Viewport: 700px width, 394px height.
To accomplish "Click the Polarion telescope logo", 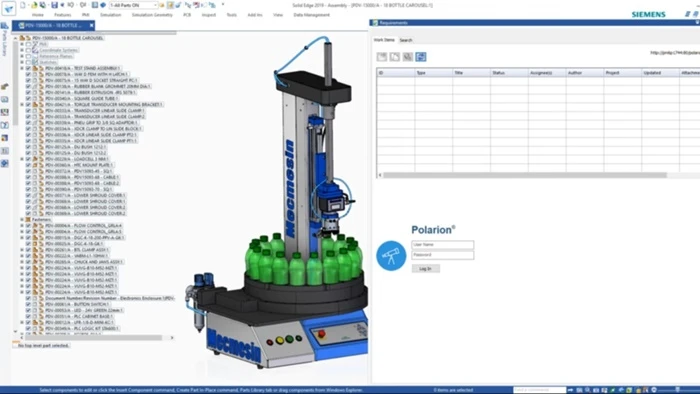I will click(x=391, y=256).
